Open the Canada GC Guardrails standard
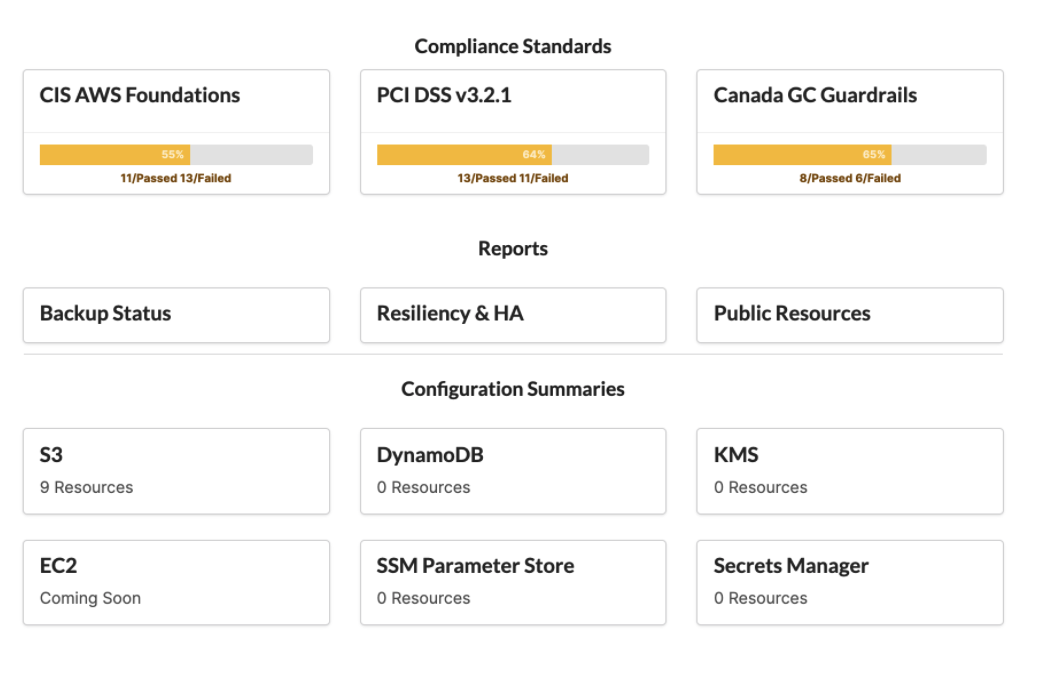 (815, 96)
